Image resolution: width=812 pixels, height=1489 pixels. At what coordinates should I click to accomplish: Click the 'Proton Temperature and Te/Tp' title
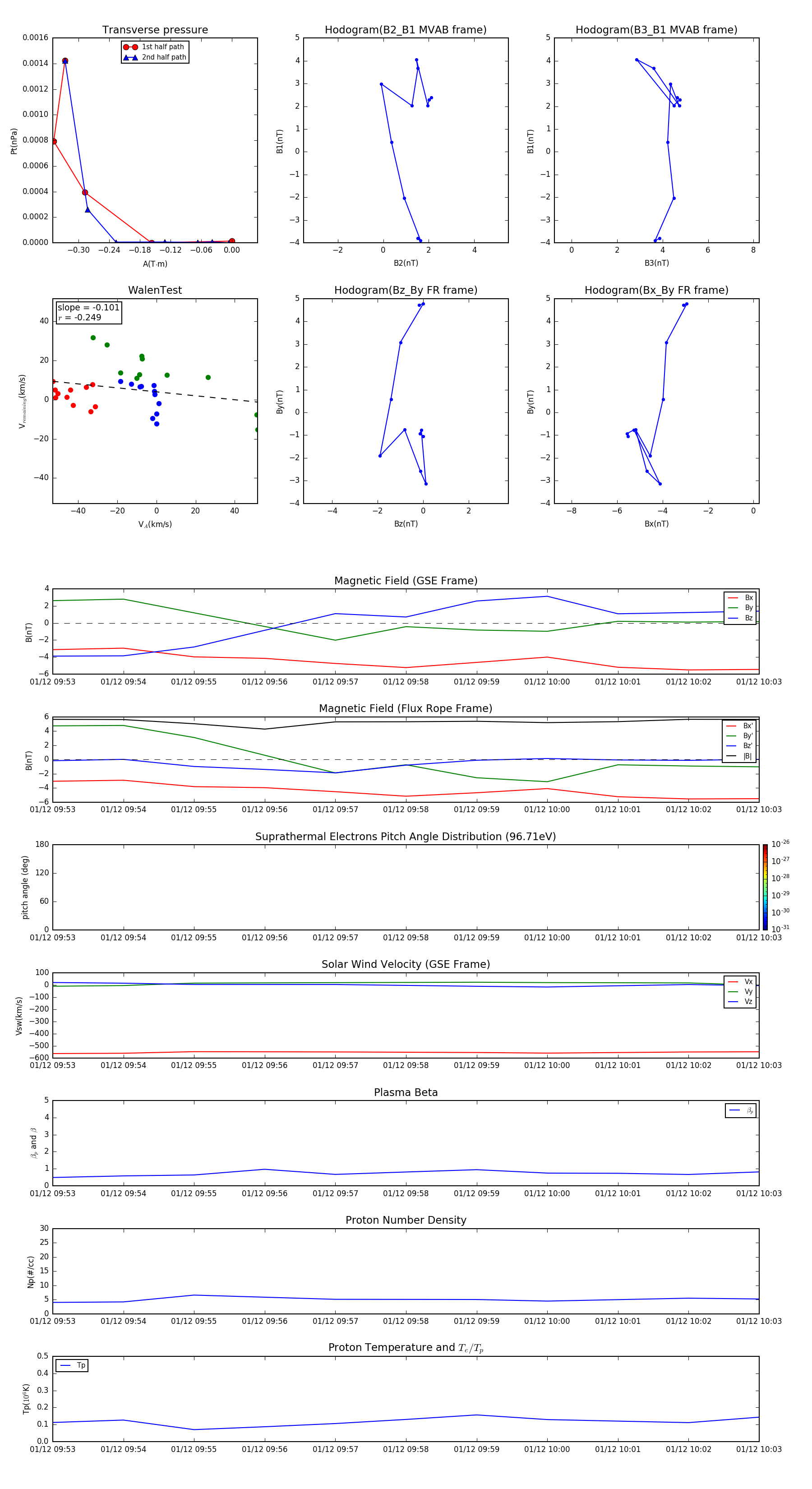pyautogui.click(x=406, y=1348)
